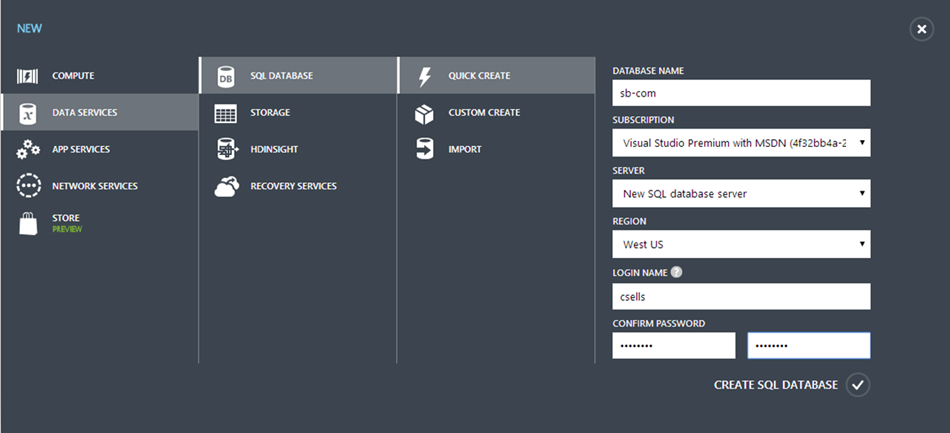This screenshot has height=433, width=950.
Task: Select the Custom Create label
Action: coord(484,113)
